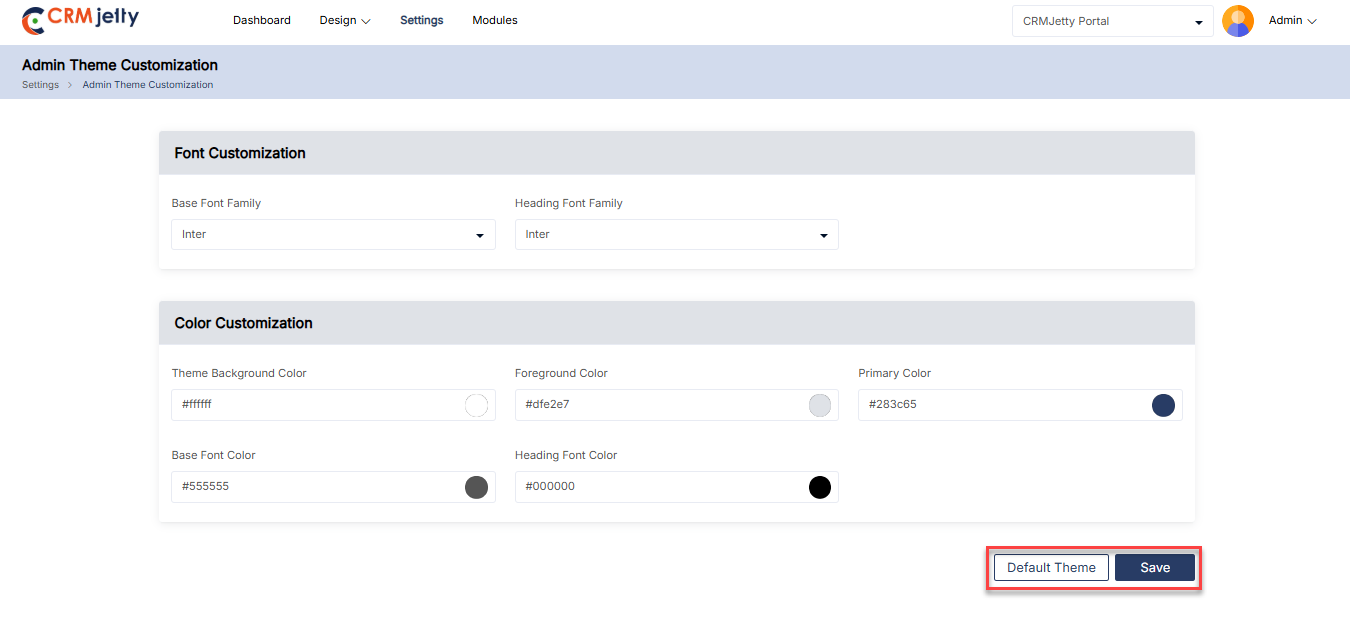
Task: Click the CRMJetty logo
Action: pyautogui.click(x=80, y=19)
